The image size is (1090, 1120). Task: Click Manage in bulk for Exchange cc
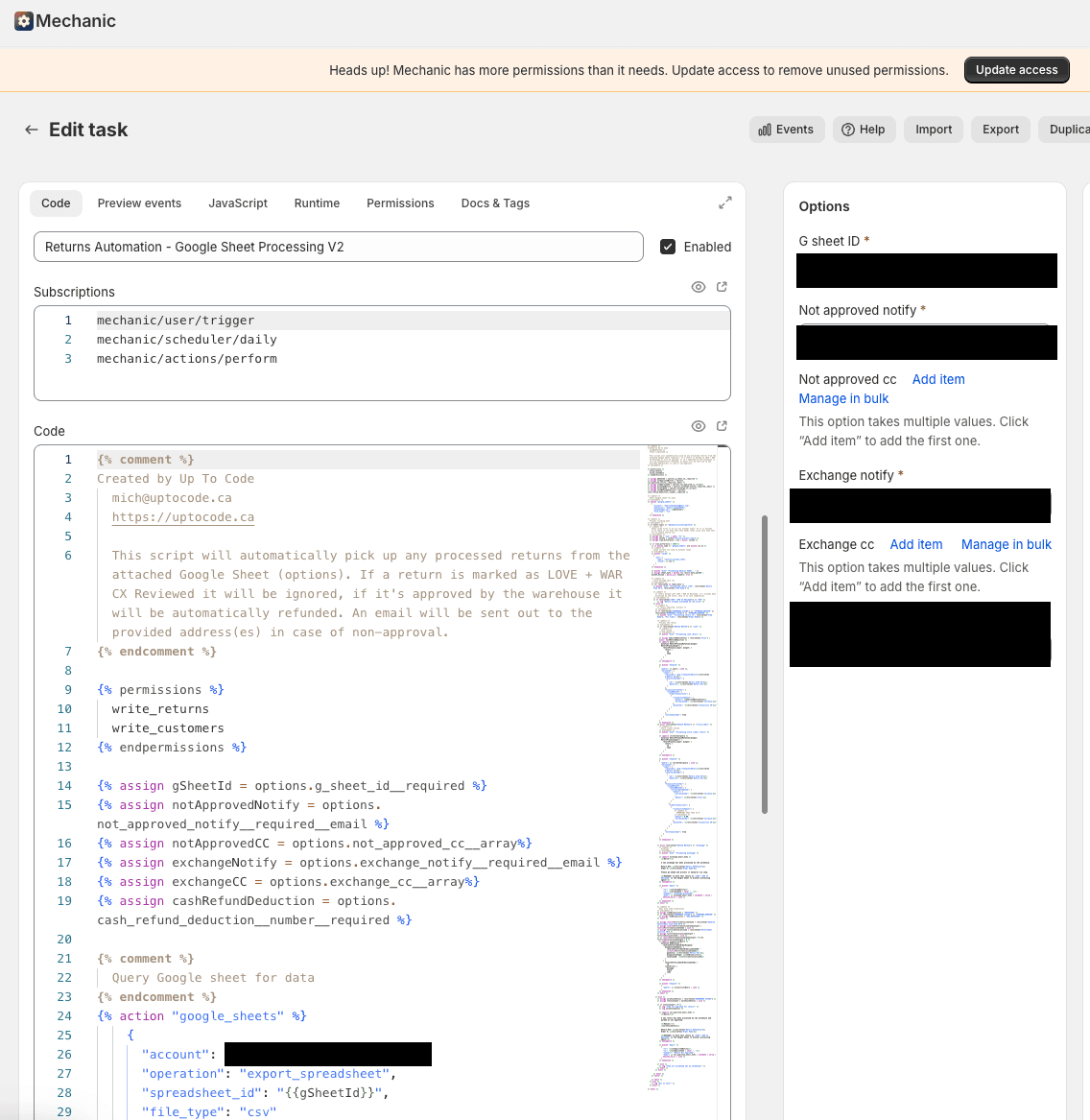coord(1006,544)
